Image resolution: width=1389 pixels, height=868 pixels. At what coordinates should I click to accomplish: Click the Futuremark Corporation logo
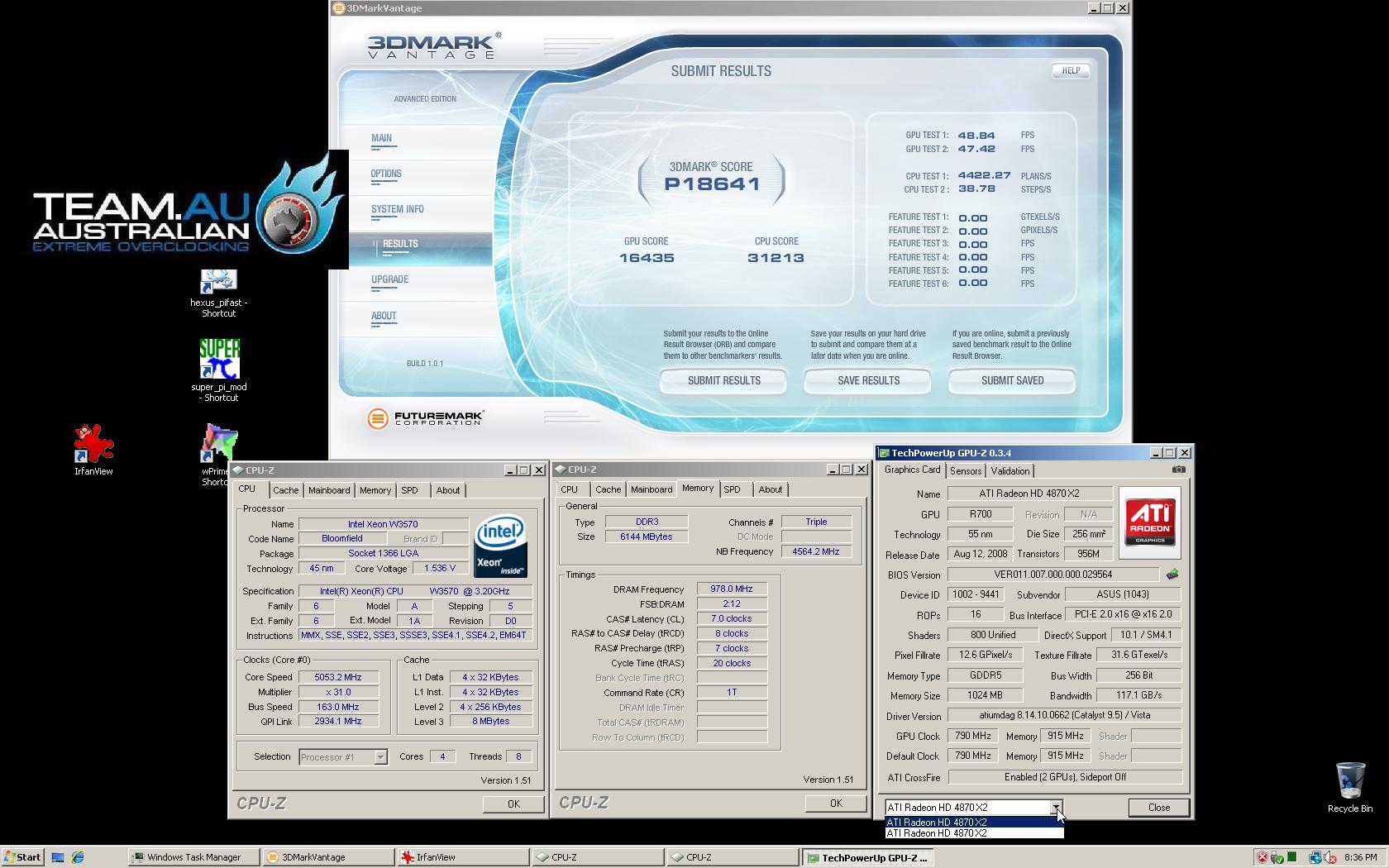(x=426, y=418)
